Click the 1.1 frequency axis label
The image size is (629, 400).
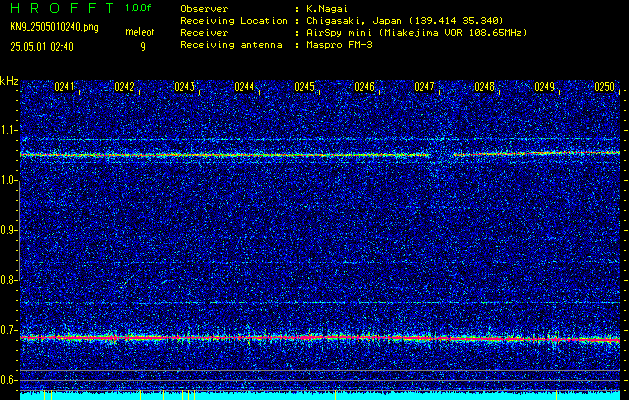point(8,130)
